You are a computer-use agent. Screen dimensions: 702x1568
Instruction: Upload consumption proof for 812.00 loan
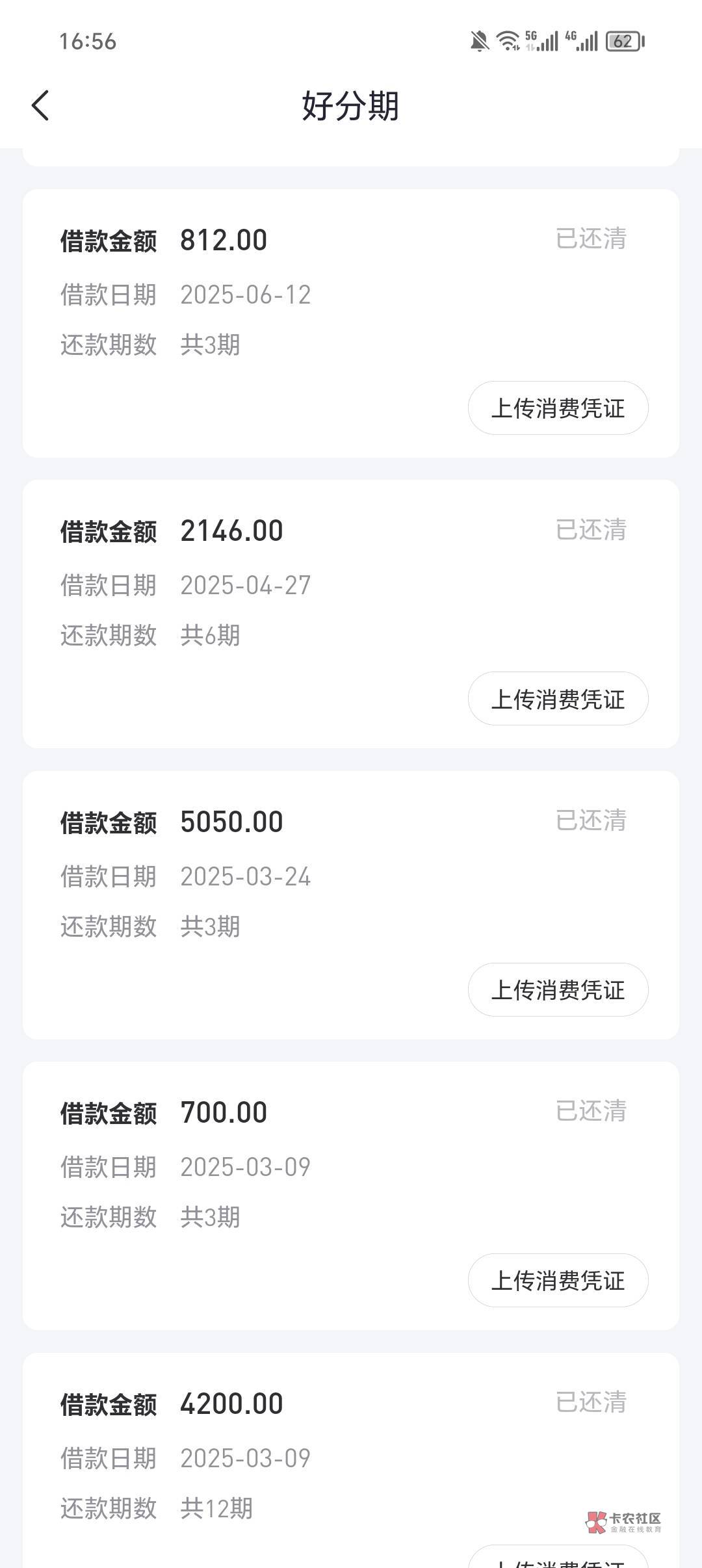coord(558,408)
